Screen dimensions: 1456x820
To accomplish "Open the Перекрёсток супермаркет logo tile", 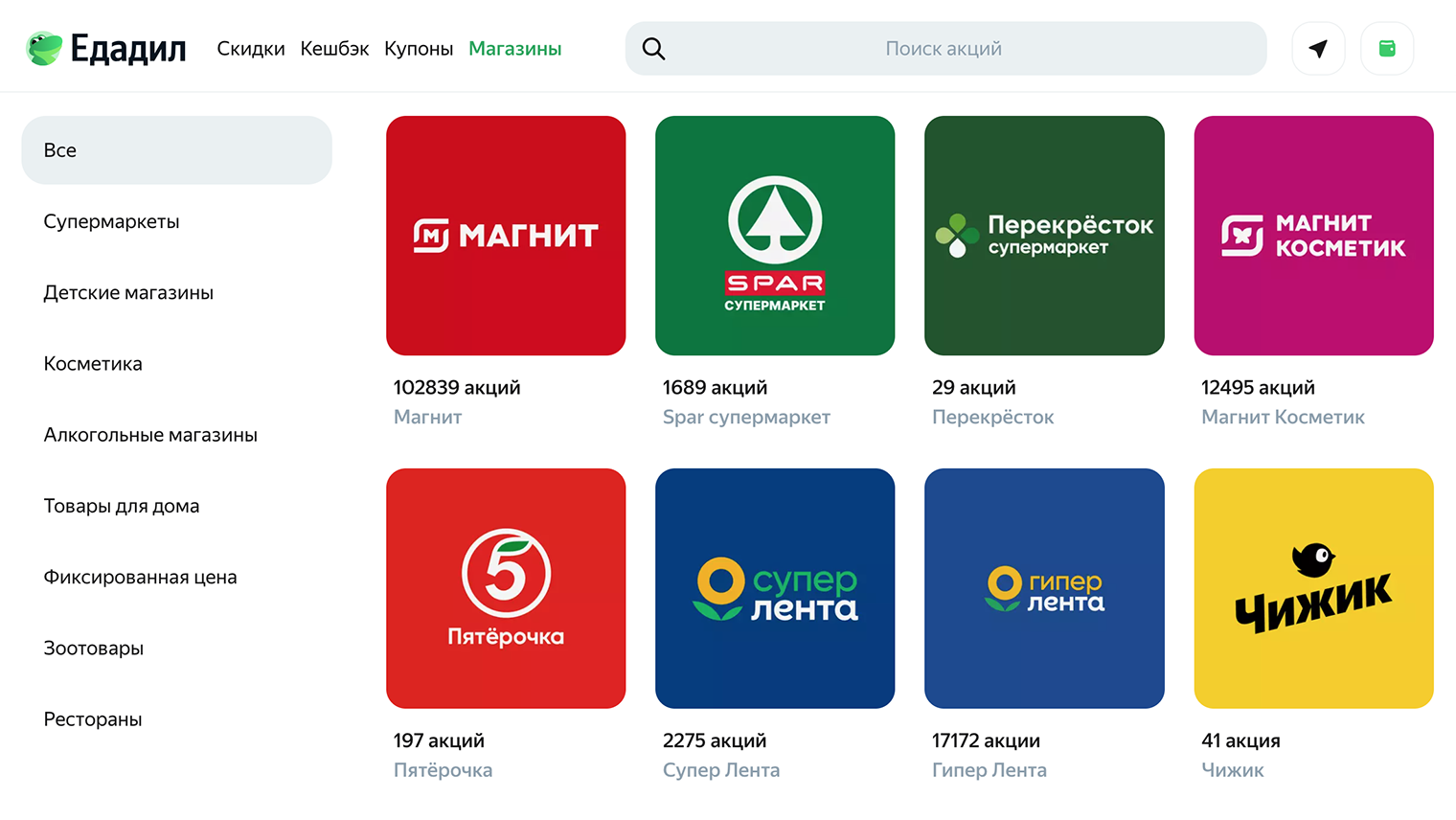I will [x=1044, y=236].
